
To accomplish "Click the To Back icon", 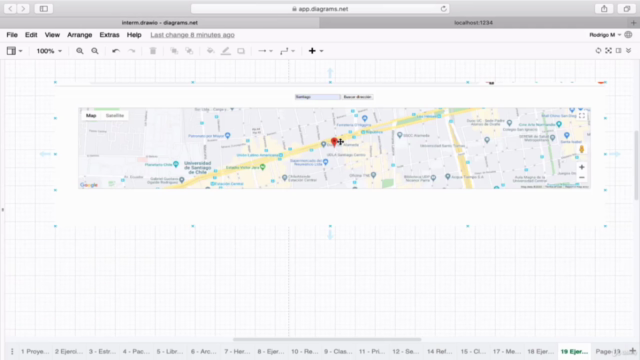I will pyautogui.click(x=189, y=51).
